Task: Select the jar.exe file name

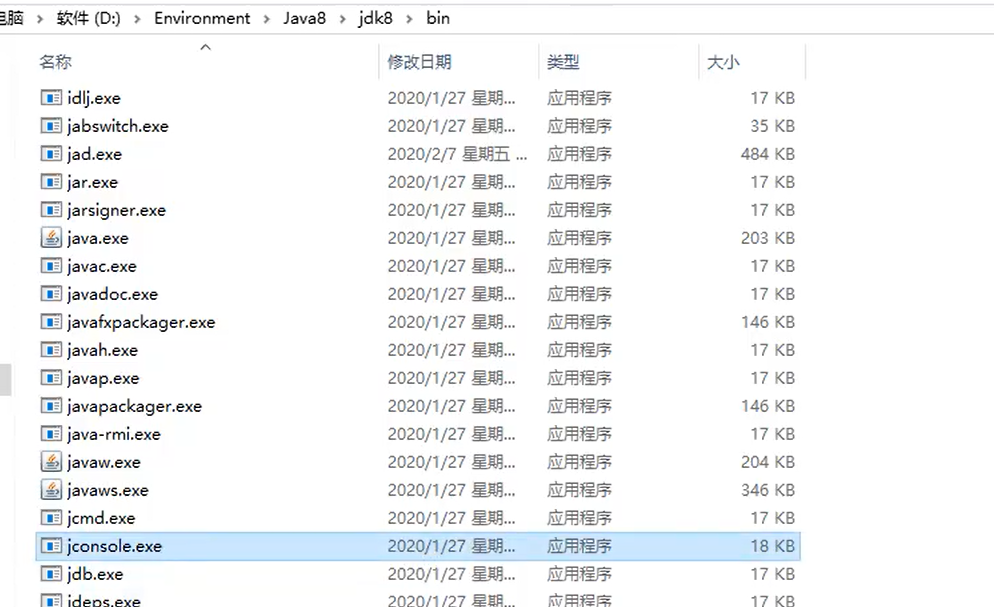Action: click(x=93, y=182)
